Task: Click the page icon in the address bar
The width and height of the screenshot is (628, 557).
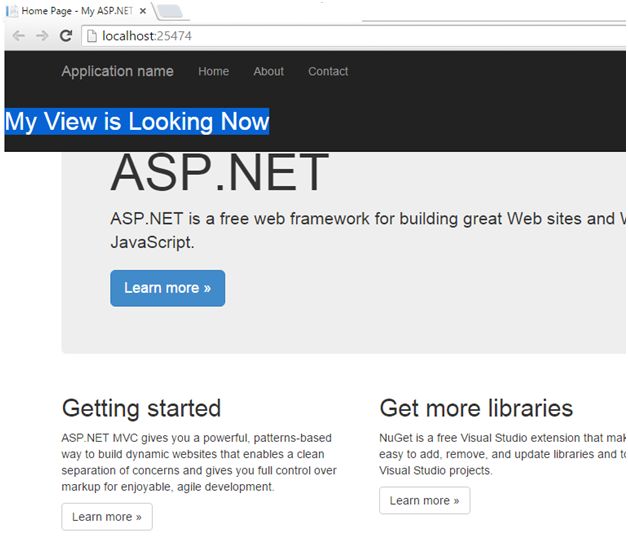Action: point(91,36)
